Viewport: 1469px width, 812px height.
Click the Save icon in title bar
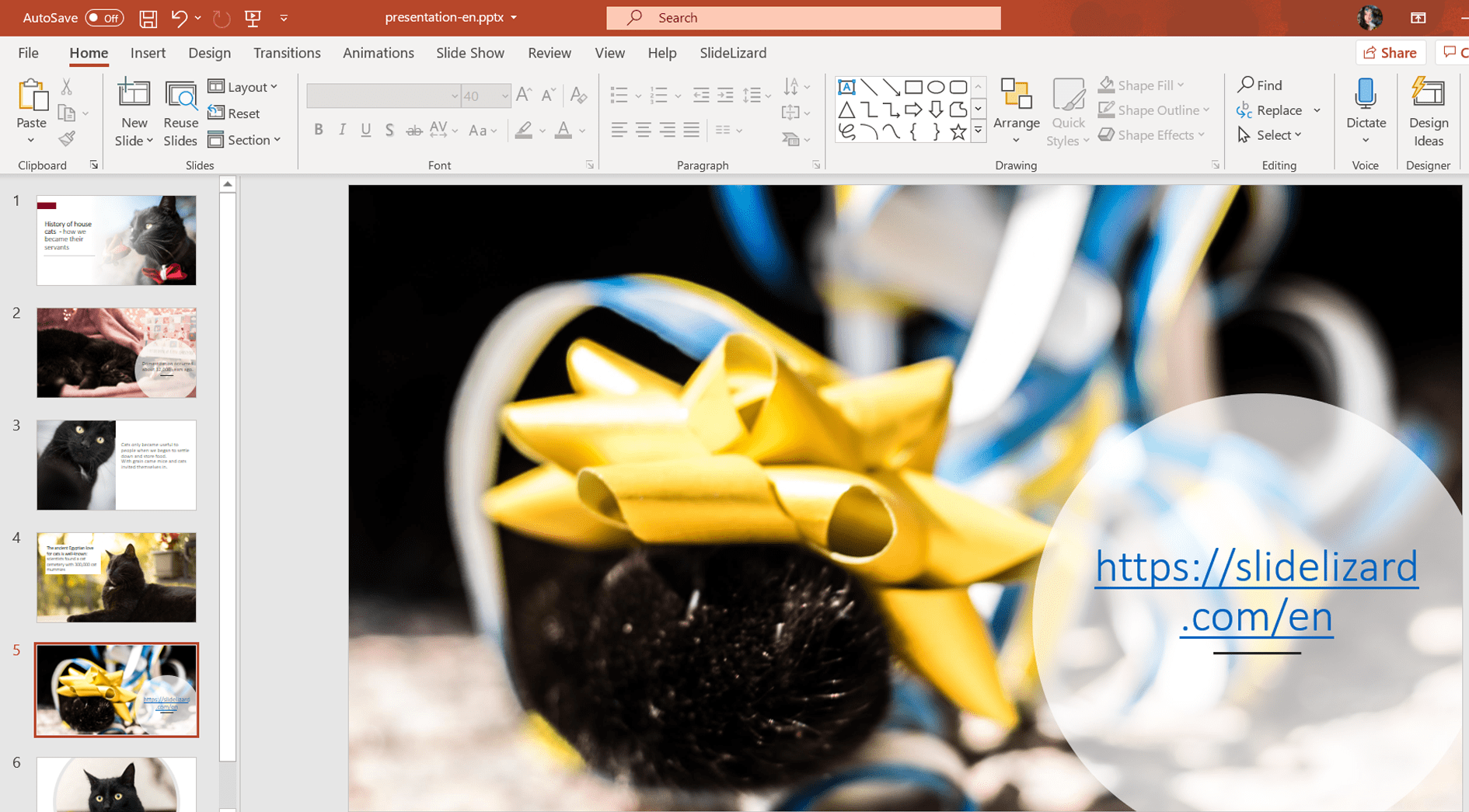click(148, 18)
